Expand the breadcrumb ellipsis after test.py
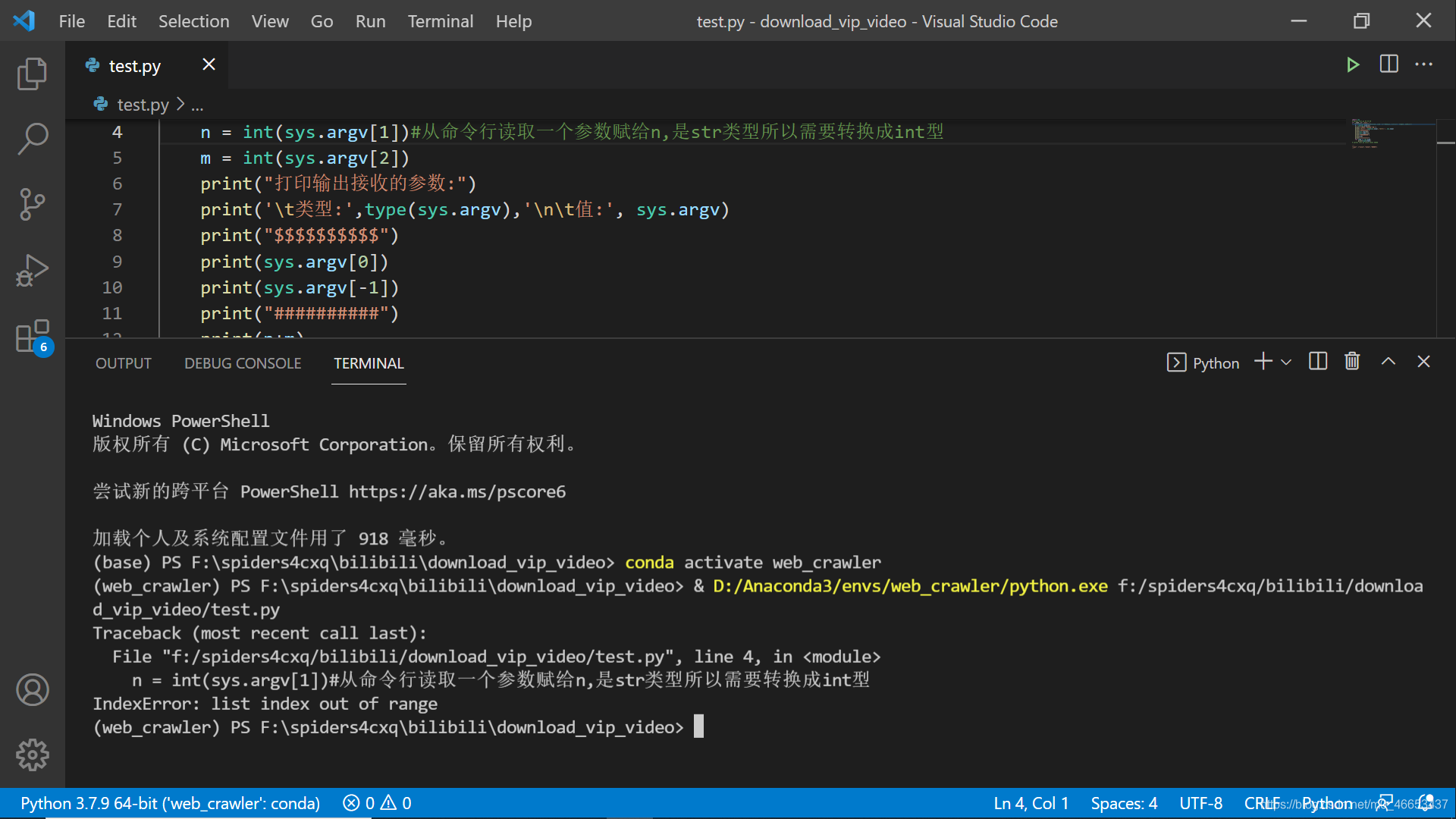1456x819 pixels. point(197,105)
